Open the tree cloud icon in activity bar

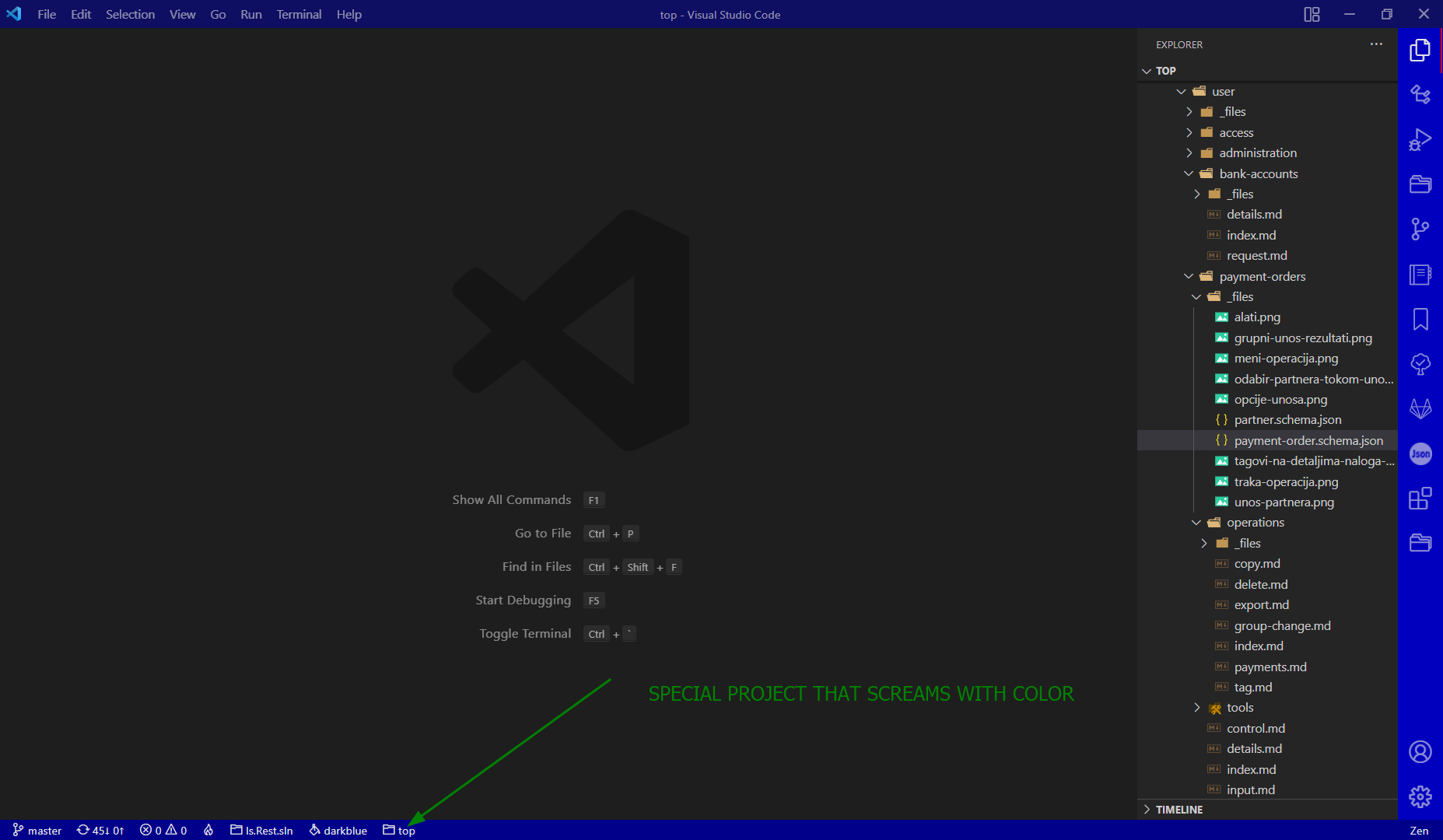click(1420, 364)
